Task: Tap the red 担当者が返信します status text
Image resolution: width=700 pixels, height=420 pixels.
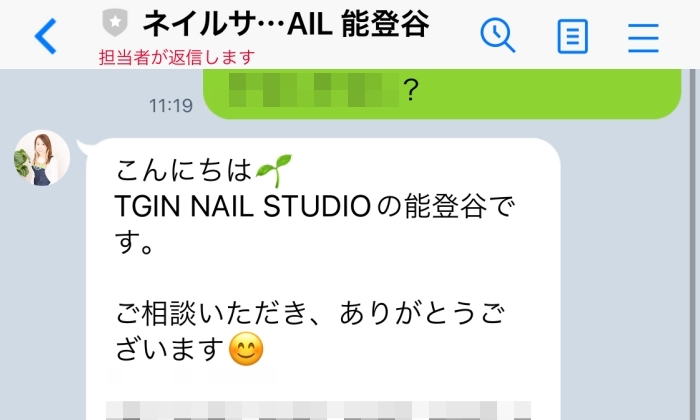Action: point(177,57)
